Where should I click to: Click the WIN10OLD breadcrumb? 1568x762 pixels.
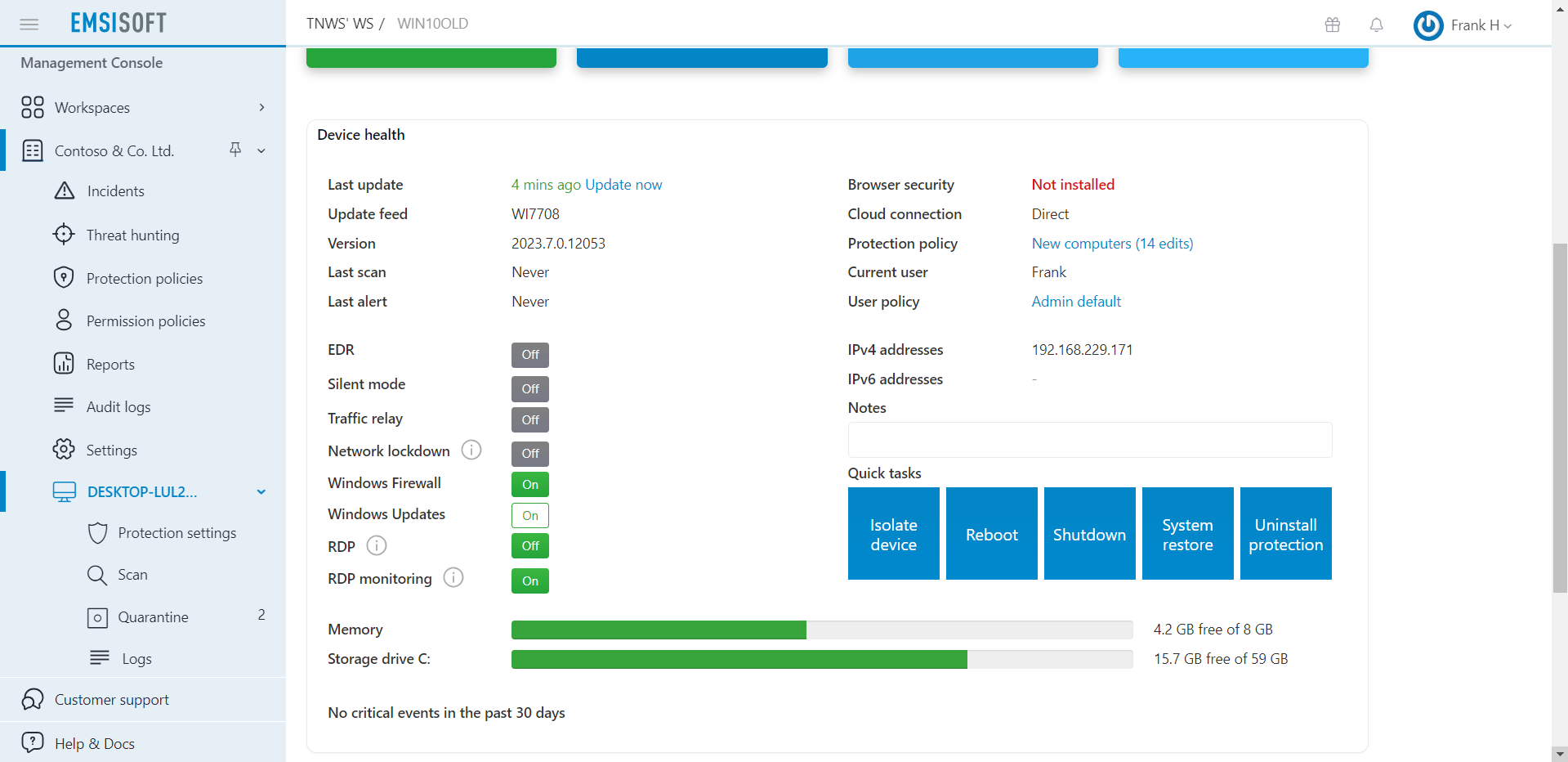433,24
